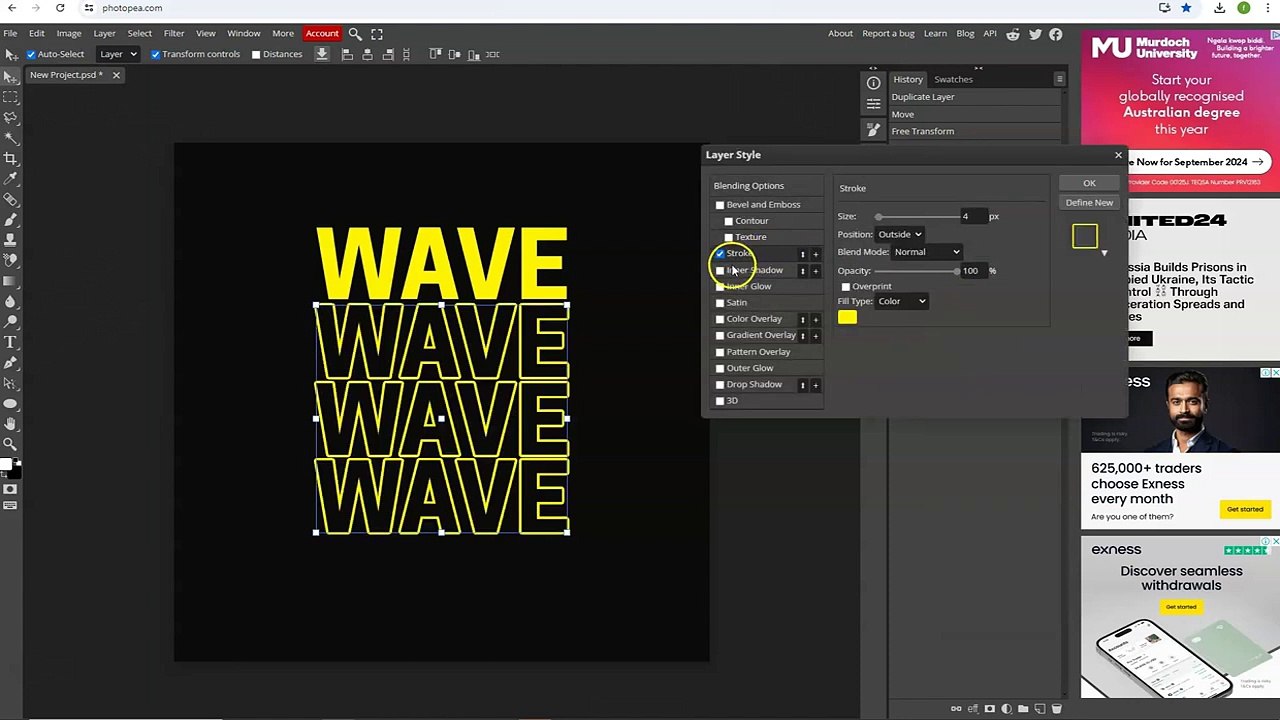
Task: Open the Blend Mode dropdown
Action: pos(927,252)
